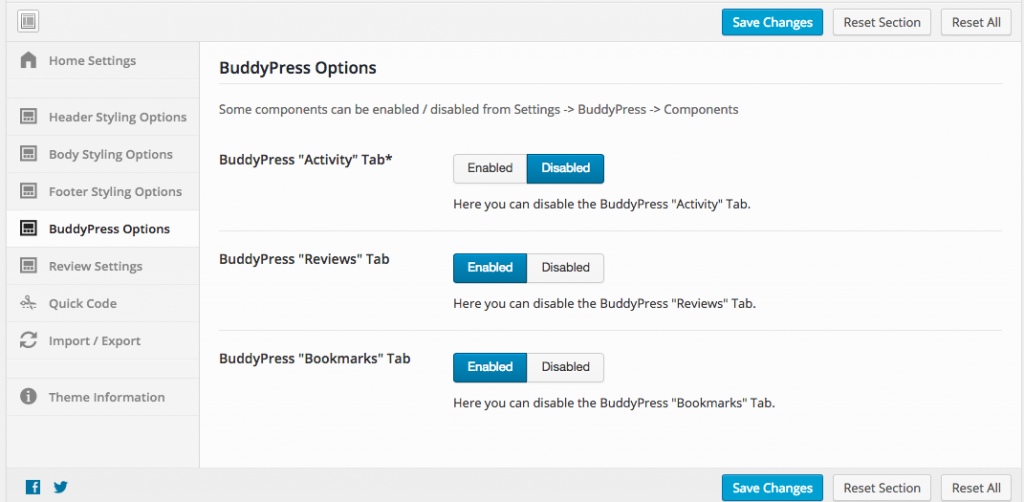Click the BuddyPress "Reviews" Tab label
The height and width of the screenshot is (502, 1024).
coord(304,259)
